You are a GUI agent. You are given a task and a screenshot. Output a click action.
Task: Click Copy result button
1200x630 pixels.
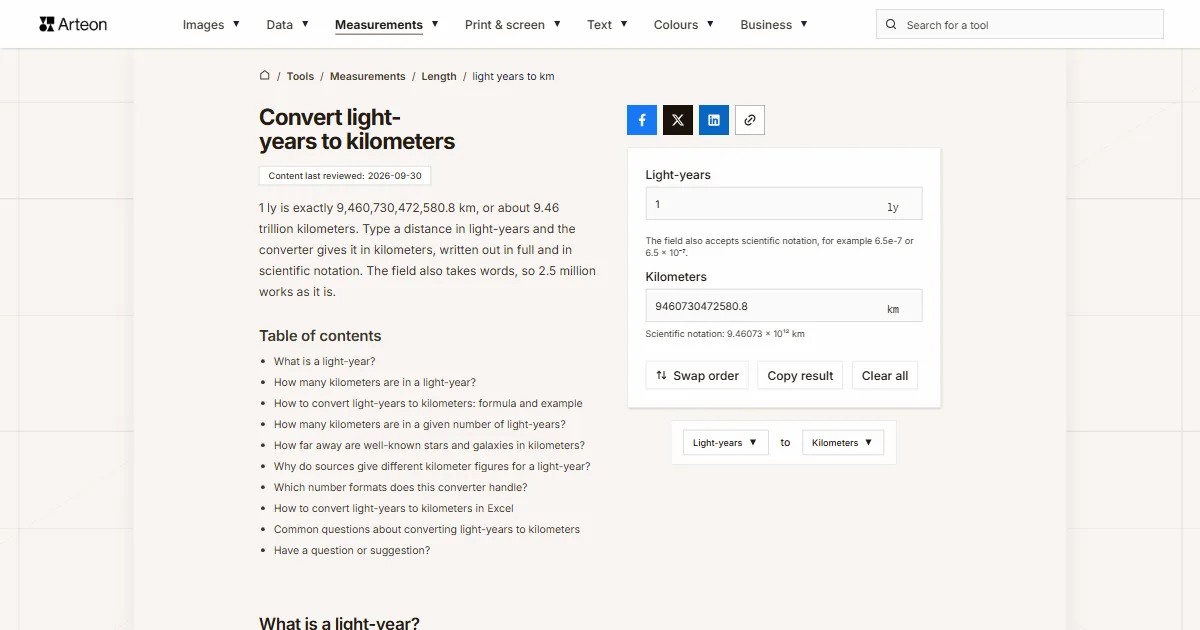800,376
